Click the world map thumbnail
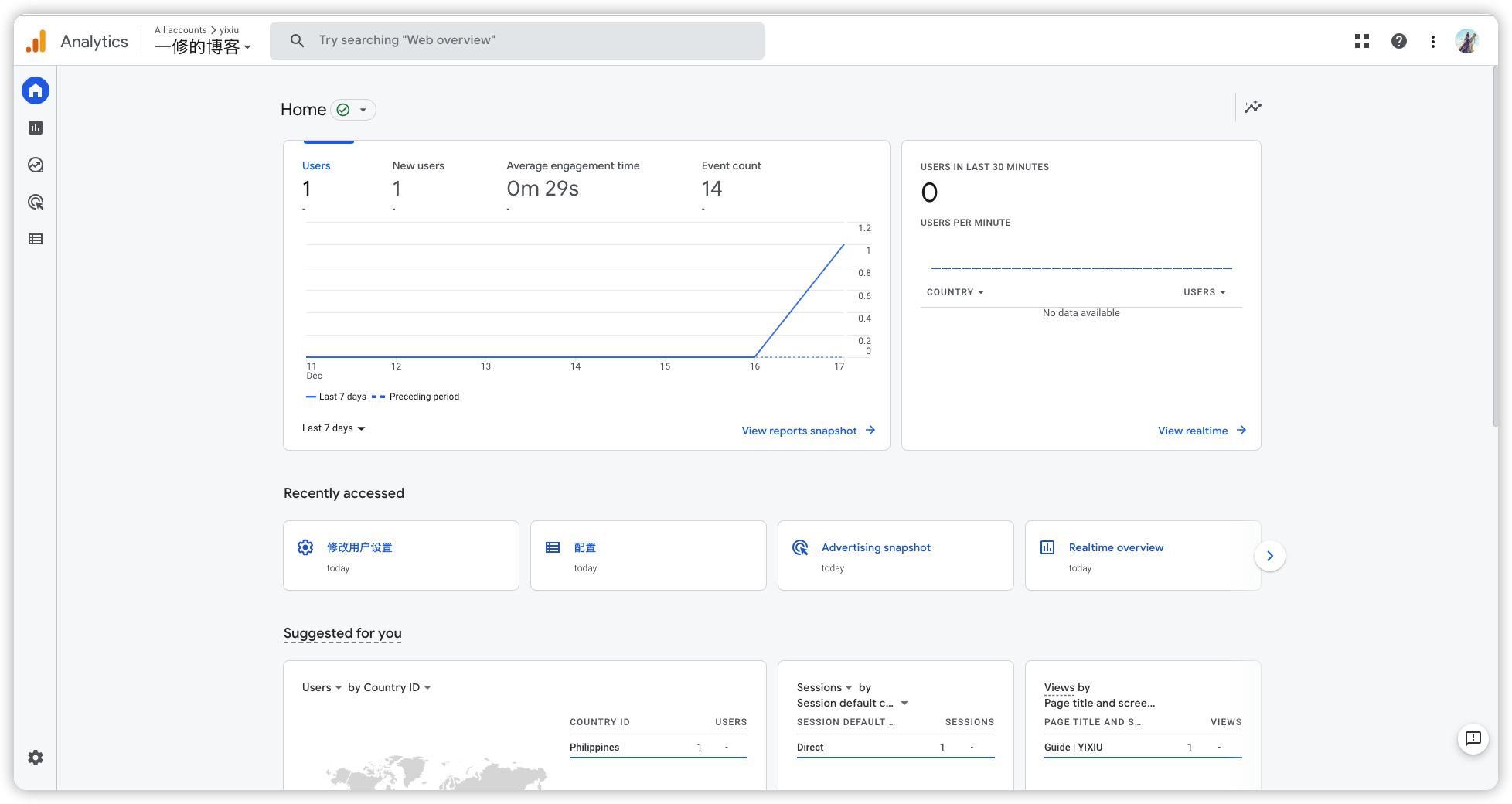This screenshot has height=804, width=1512. [x=437, y=773]
